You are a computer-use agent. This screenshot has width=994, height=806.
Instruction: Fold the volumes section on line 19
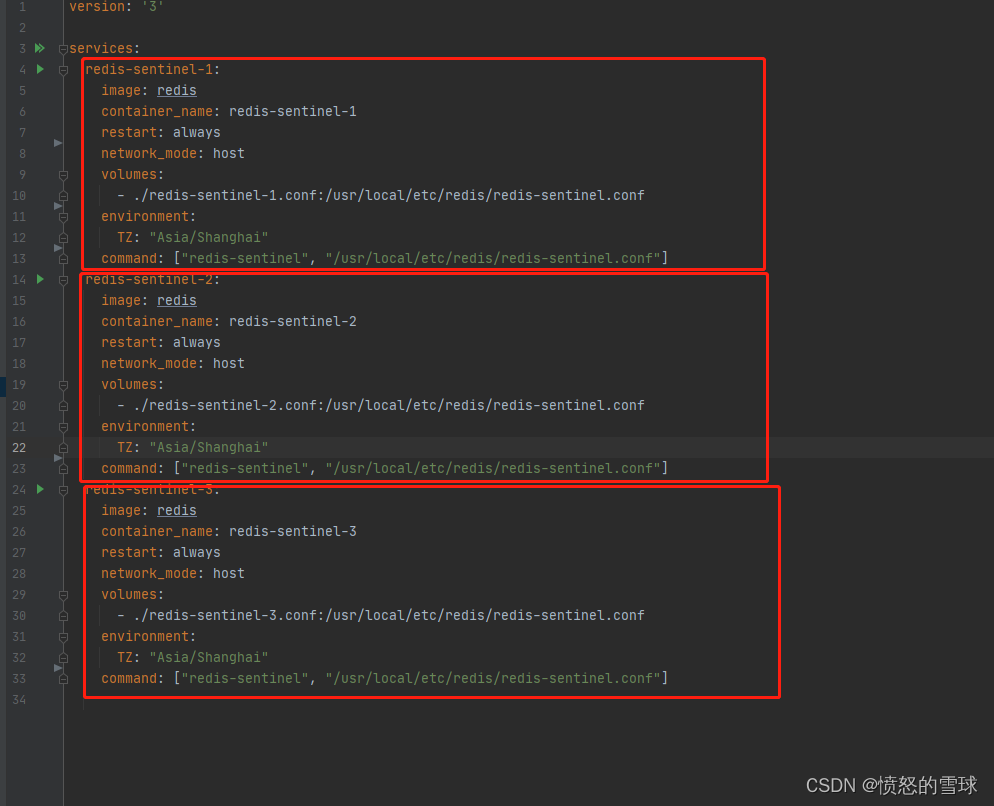(x=63, y=385)
